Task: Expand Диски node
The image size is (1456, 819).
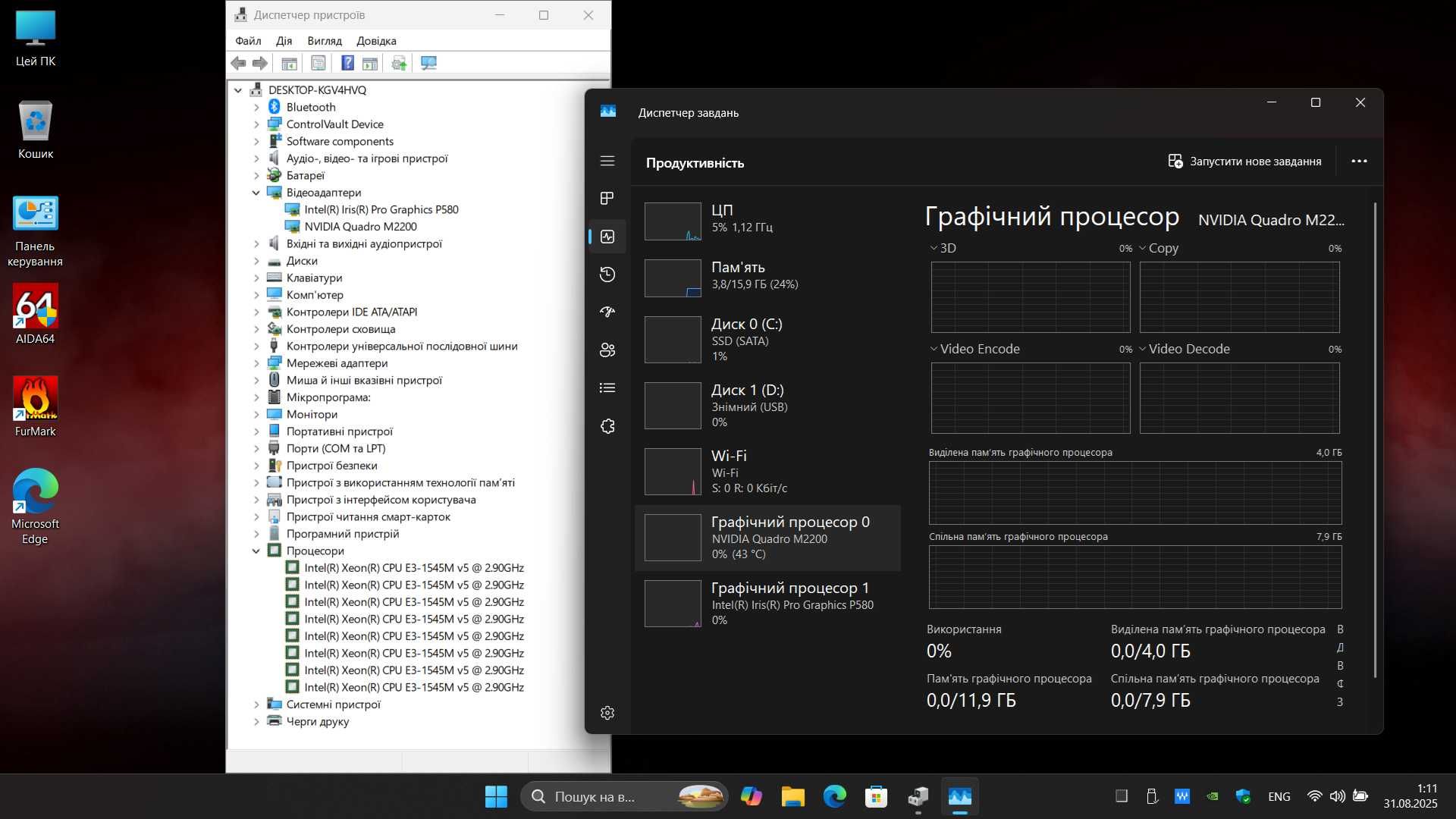Action: (x=256, y=261)
